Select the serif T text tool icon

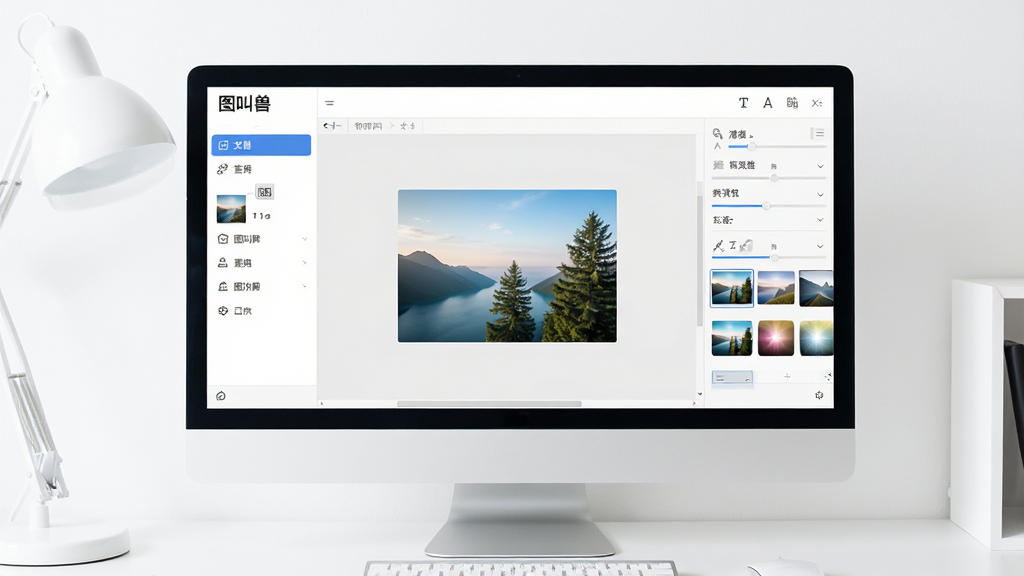[x=743, y=103]
